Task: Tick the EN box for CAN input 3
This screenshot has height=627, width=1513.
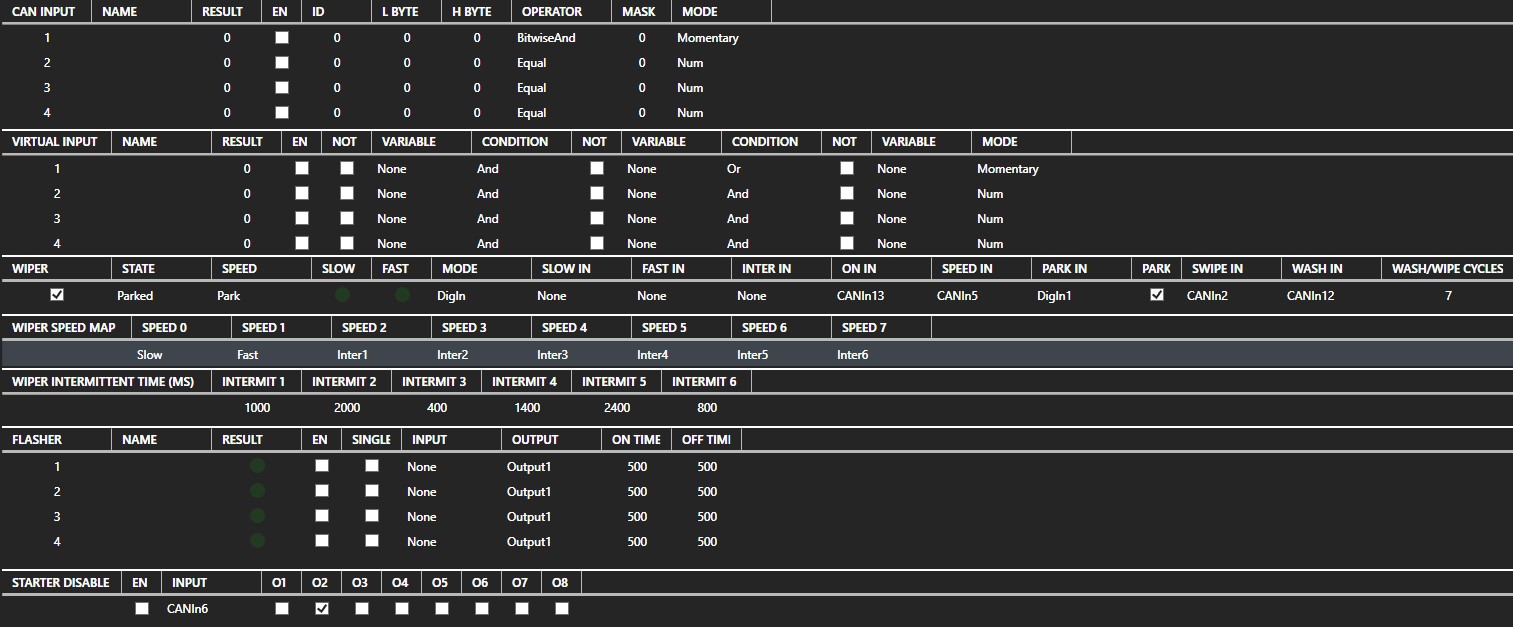Action: 282,87
